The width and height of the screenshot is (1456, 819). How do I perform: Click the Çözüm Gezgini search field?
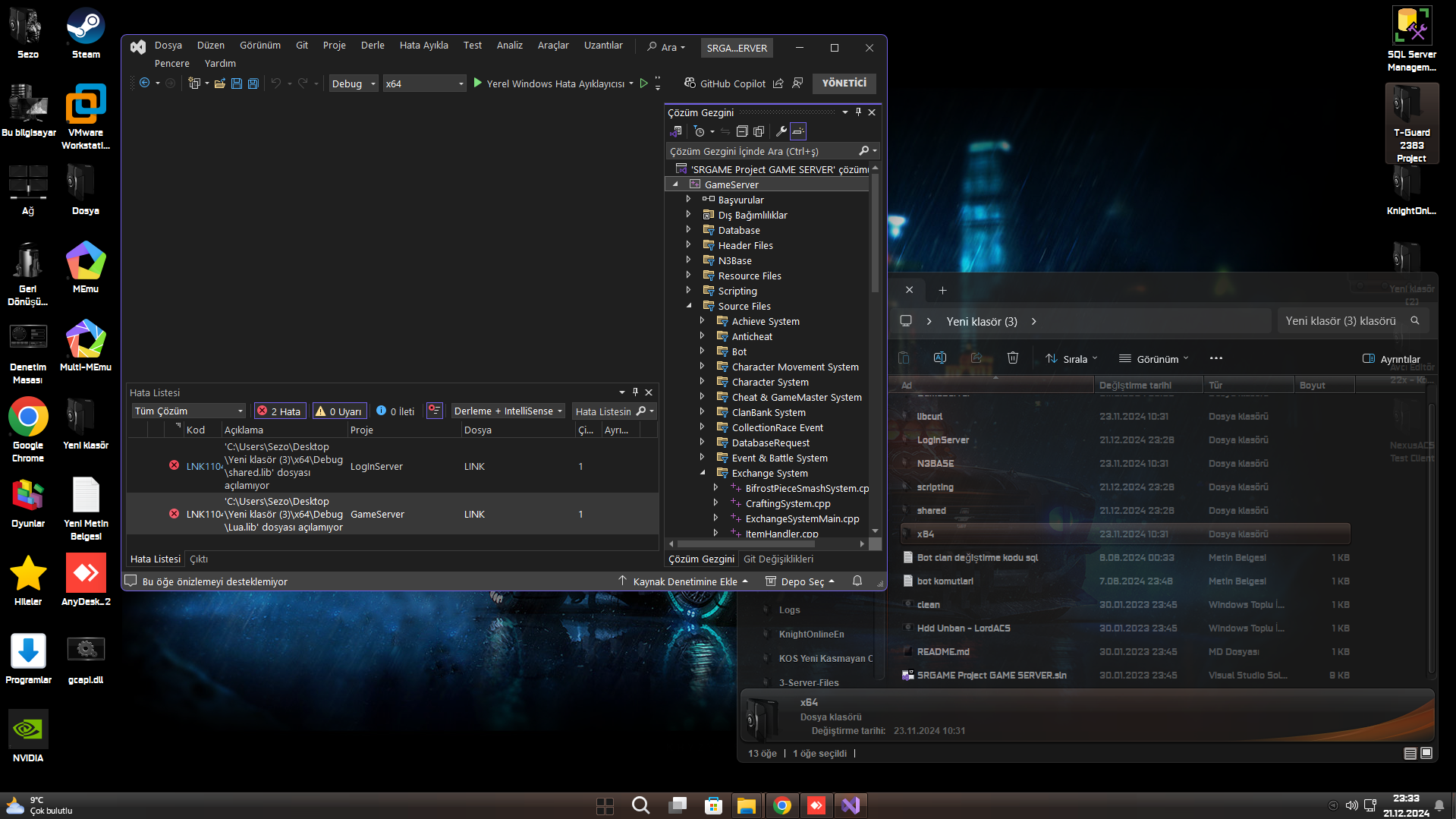[x=763, y=151]
